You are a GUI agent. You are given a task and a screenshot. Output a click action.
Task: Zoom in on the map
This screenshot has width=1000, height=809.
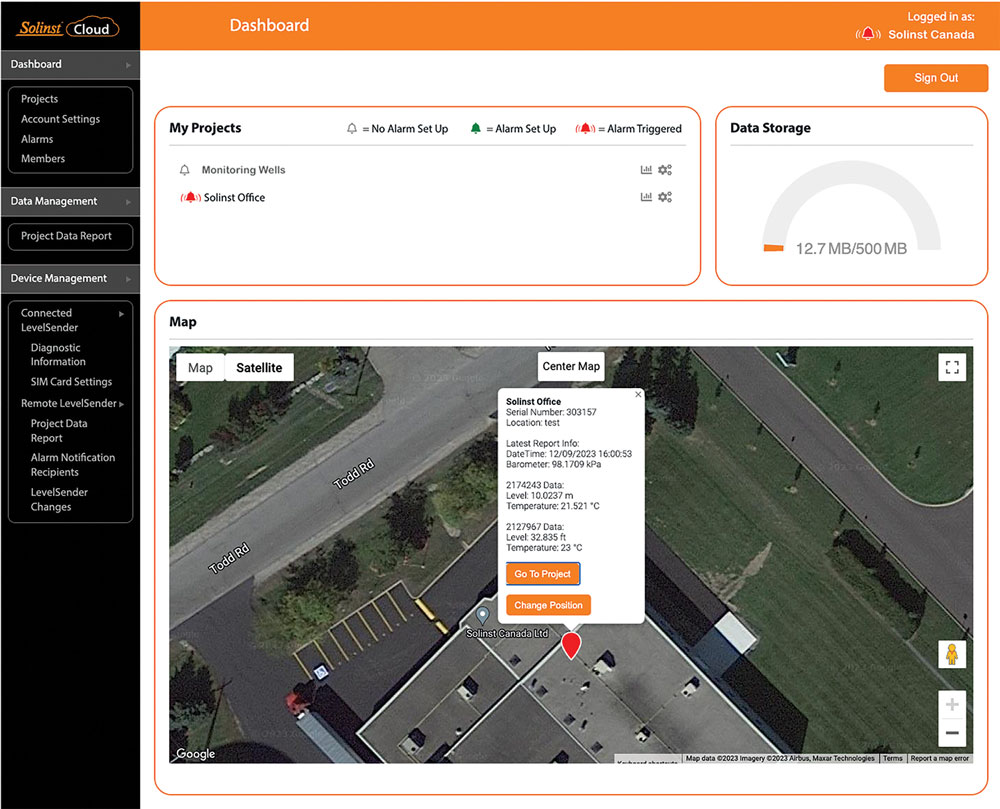(x=952, y=705)
